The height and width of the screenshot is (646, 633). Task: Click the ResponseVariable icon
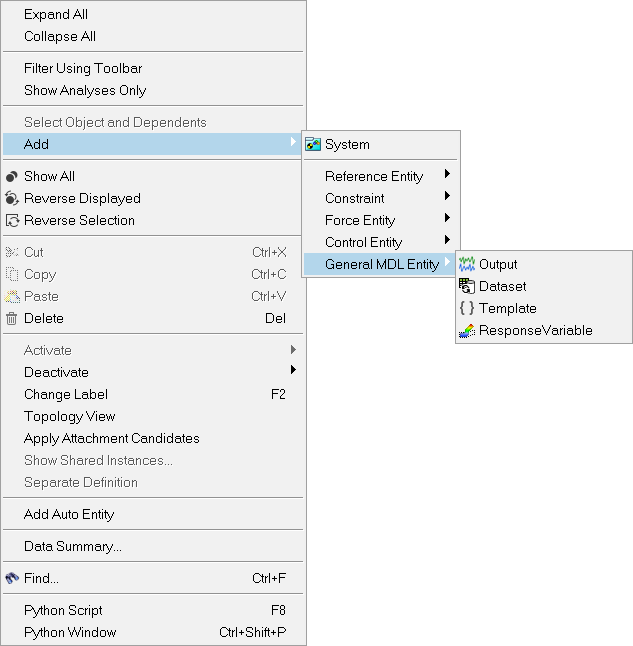[467, 331]
